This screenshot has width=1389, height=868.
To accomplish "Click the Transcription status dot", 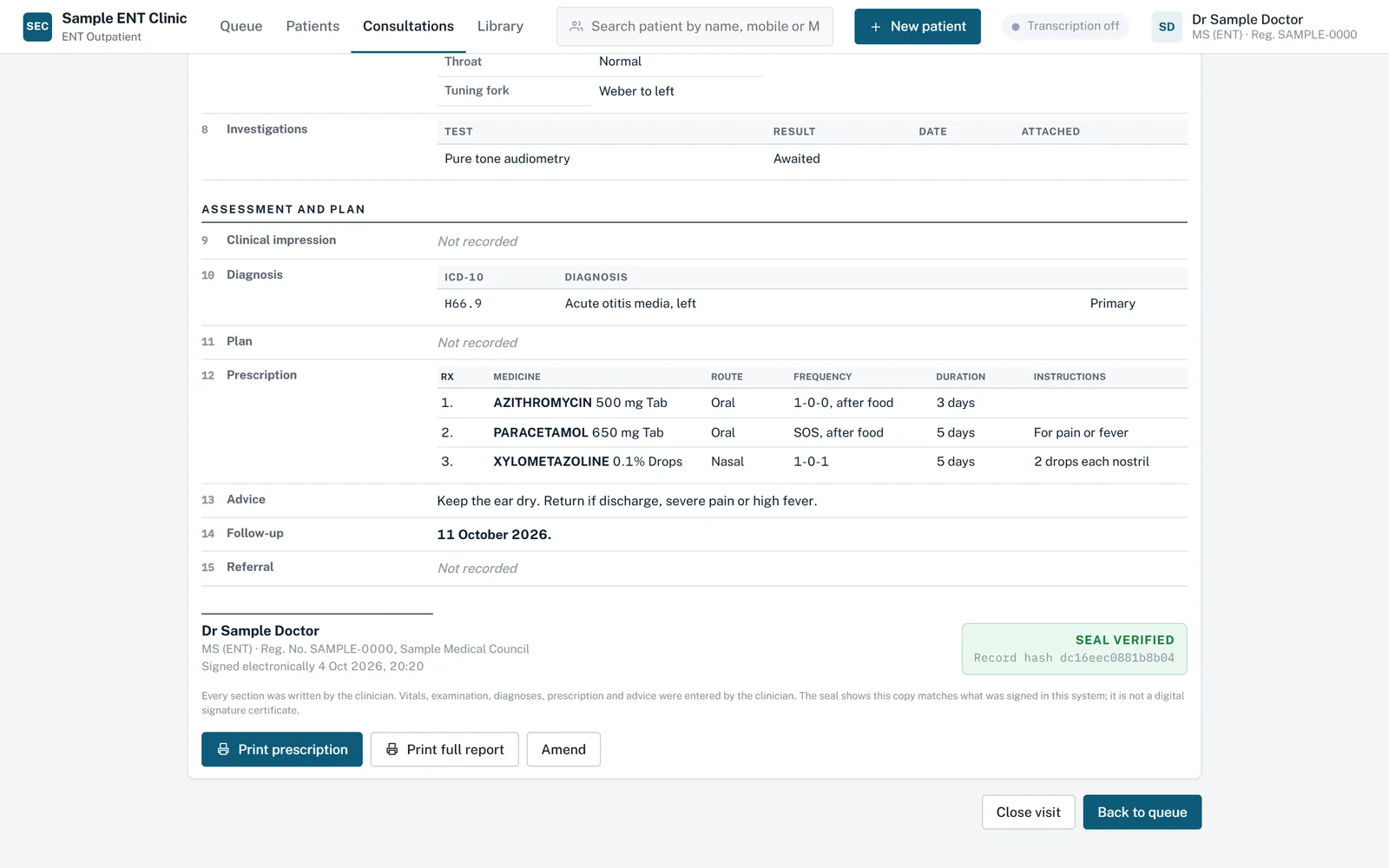I will click(x=1016, y=27).
